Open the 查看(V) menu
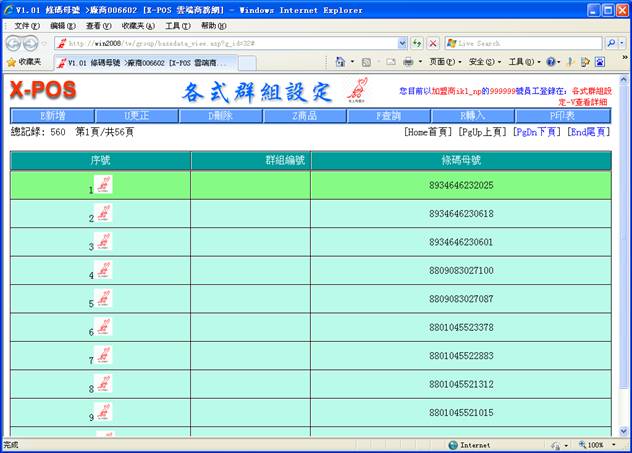This screenshot has height=453, width=632. (x=99, y=25)
